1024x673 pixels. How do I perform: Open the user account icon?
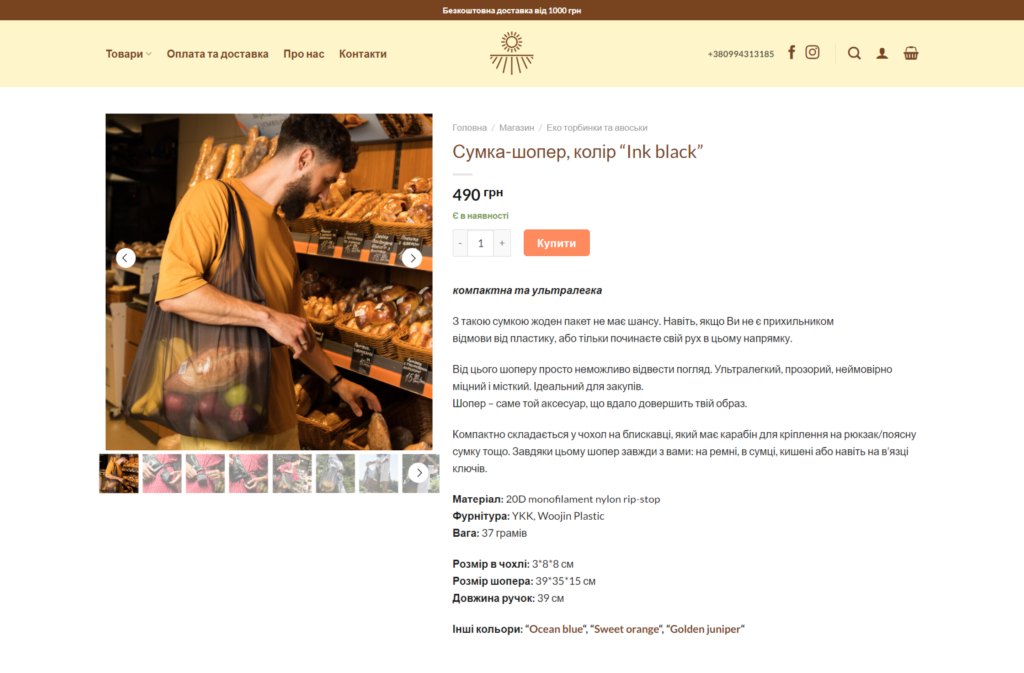[x=882, y=54]
